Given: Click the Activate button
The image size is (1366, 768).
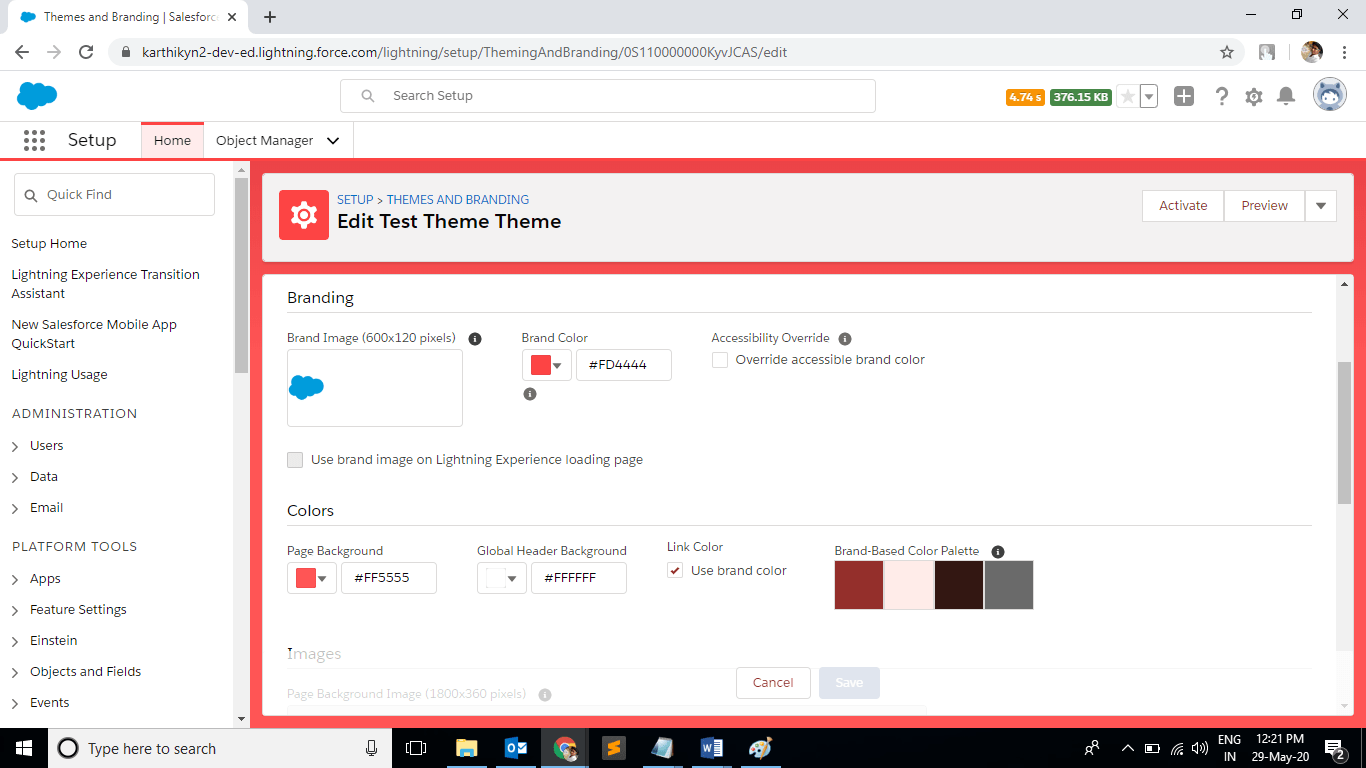Looking at the screenshot, I should (1182, 205).
